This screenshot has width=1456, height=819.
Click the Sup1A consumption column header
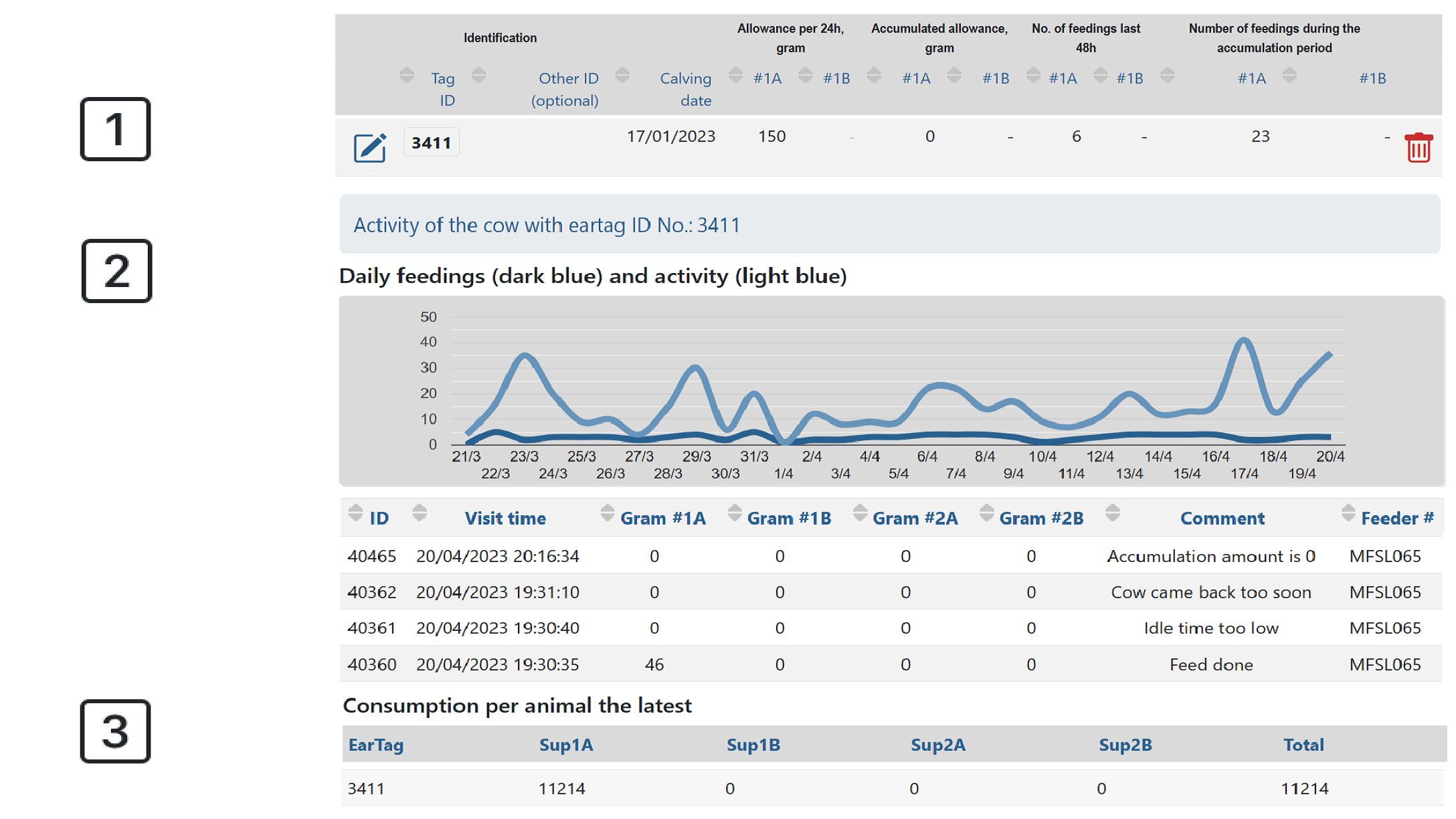(566, 745)
